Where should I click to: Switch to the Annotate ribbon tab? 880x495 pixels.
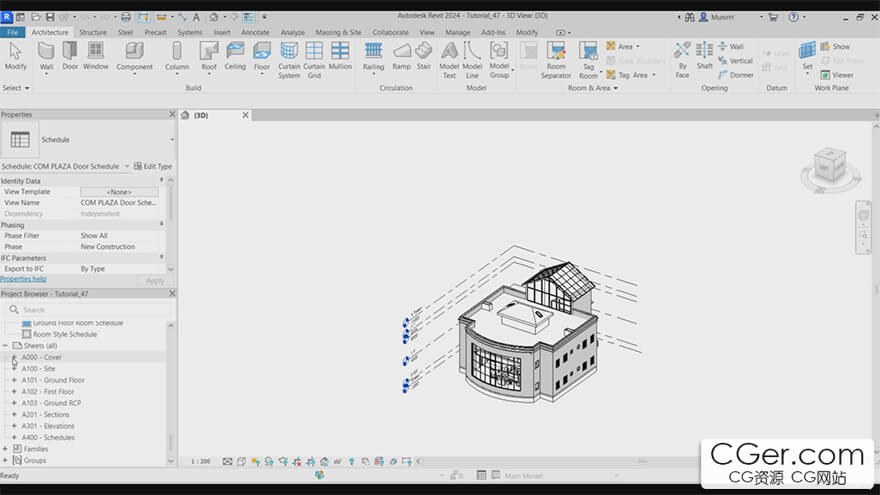[255, 33]
